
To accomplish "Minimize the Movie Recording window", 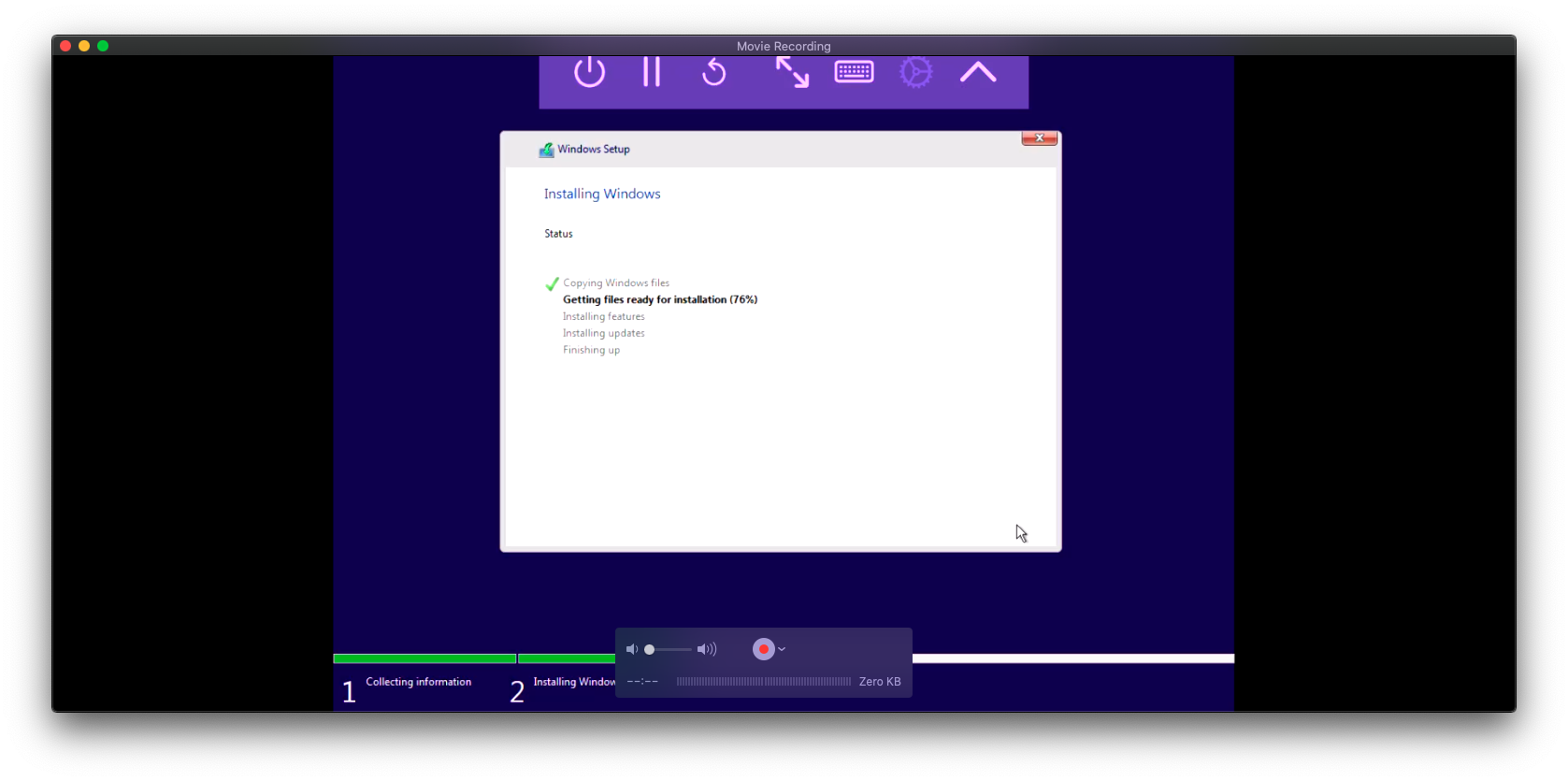I will point(84,46).
